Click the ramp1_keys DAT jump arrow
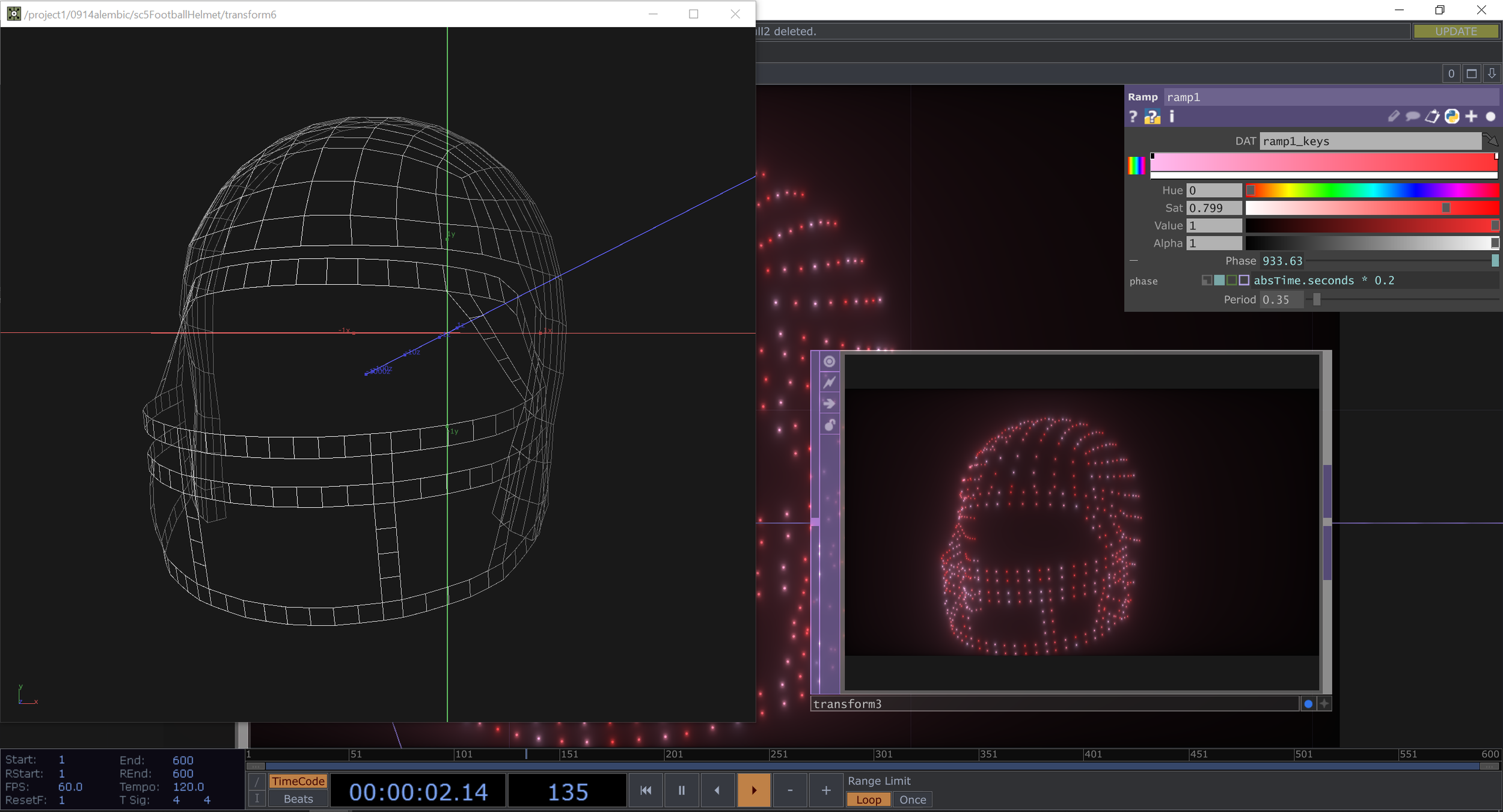 point(1490,141)
